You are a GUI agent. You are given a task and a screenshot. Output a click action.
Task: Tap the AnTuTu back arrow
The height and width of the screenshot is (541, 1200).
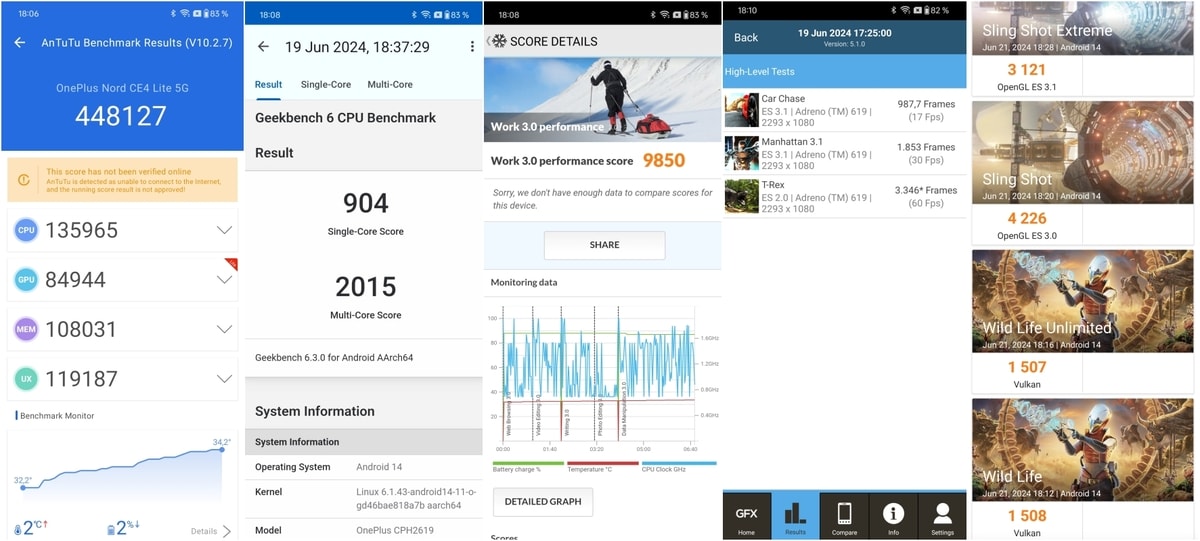pos(20,43)
